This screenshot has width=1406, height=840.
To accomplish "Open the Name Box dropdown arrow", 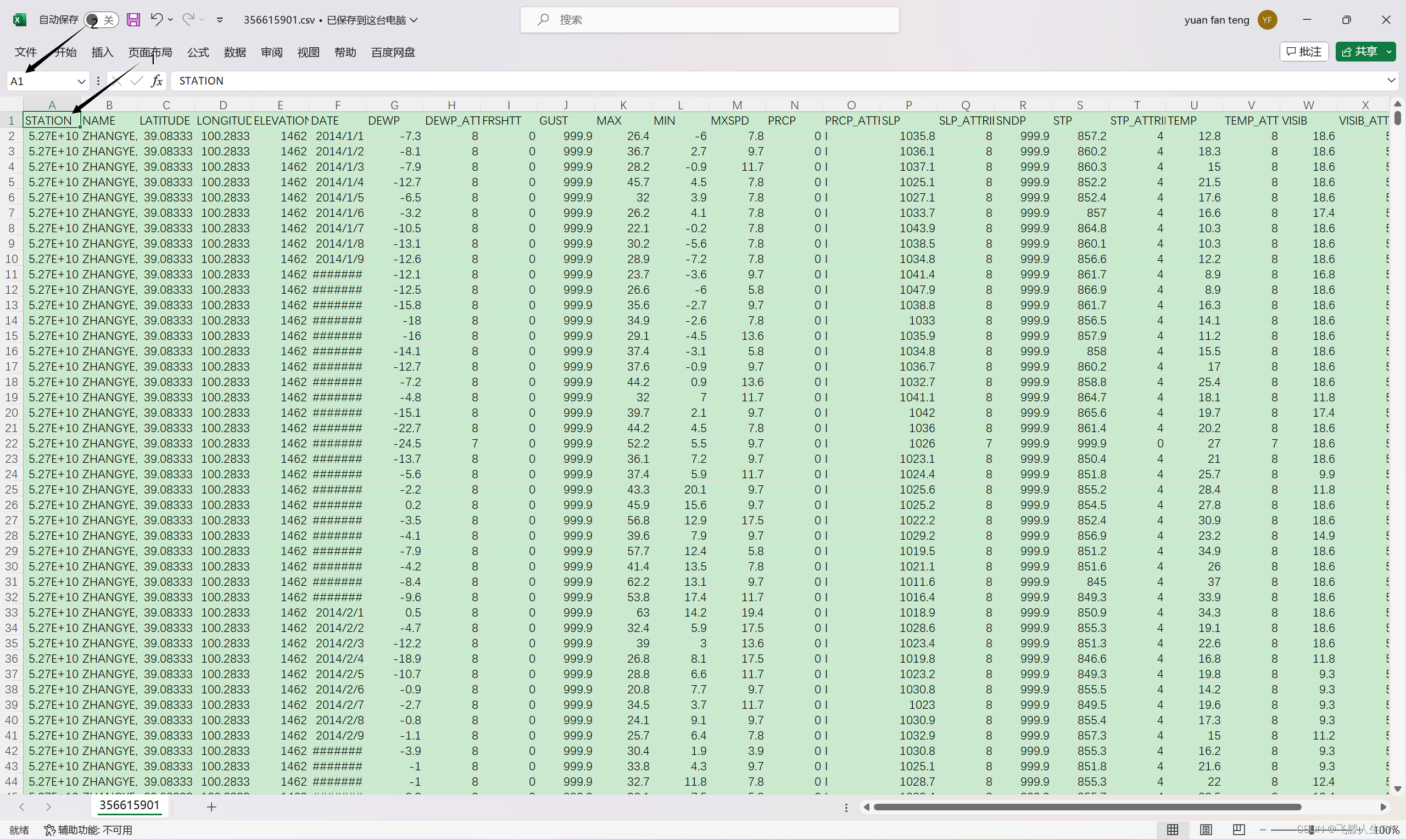I will (81, 81).
